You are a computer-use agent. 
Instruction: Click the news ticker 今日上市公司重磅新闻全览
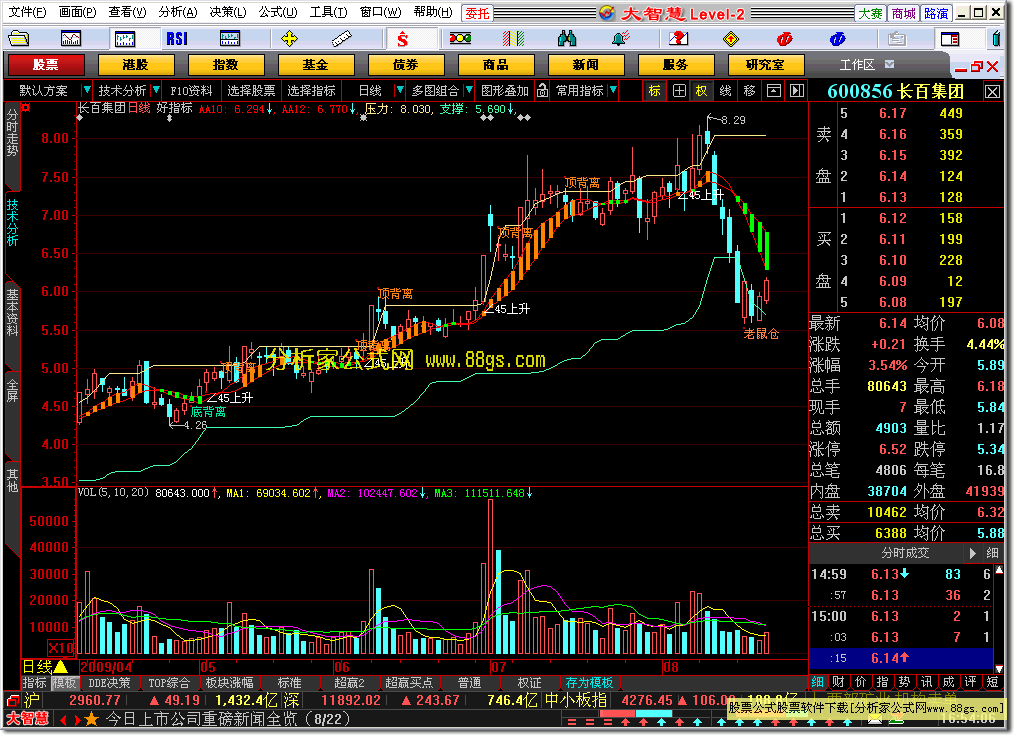point(202,719)
